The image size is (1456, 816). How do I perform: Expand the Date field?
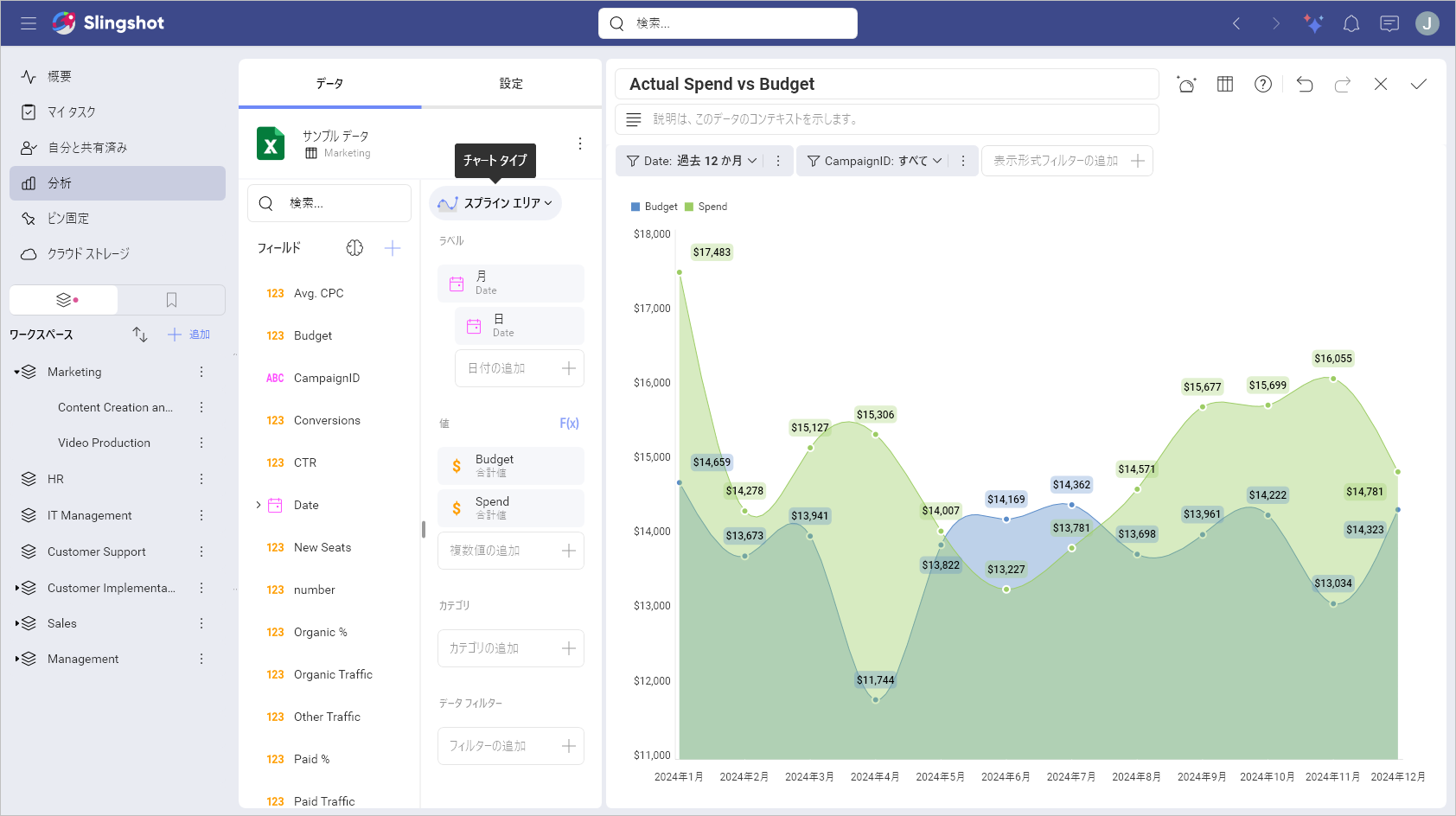click(x=258, y=505)
